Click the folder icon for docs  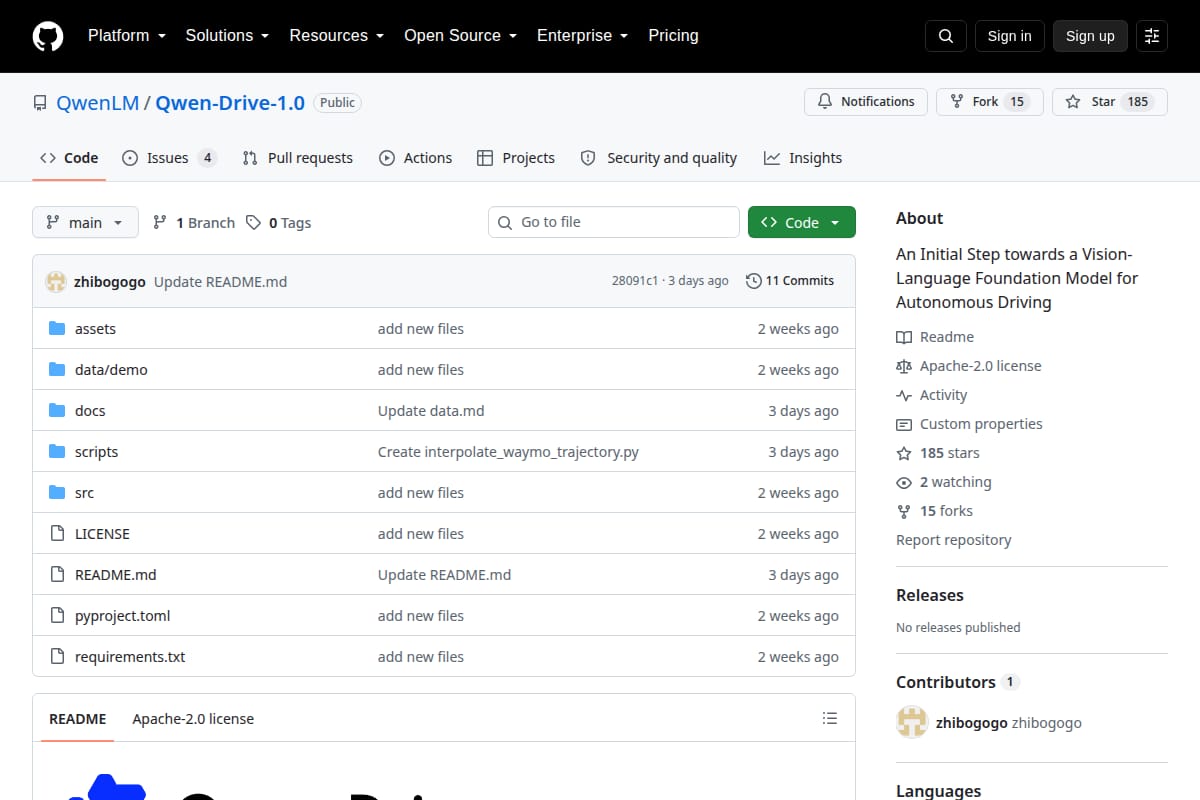(x=57, y=411)
